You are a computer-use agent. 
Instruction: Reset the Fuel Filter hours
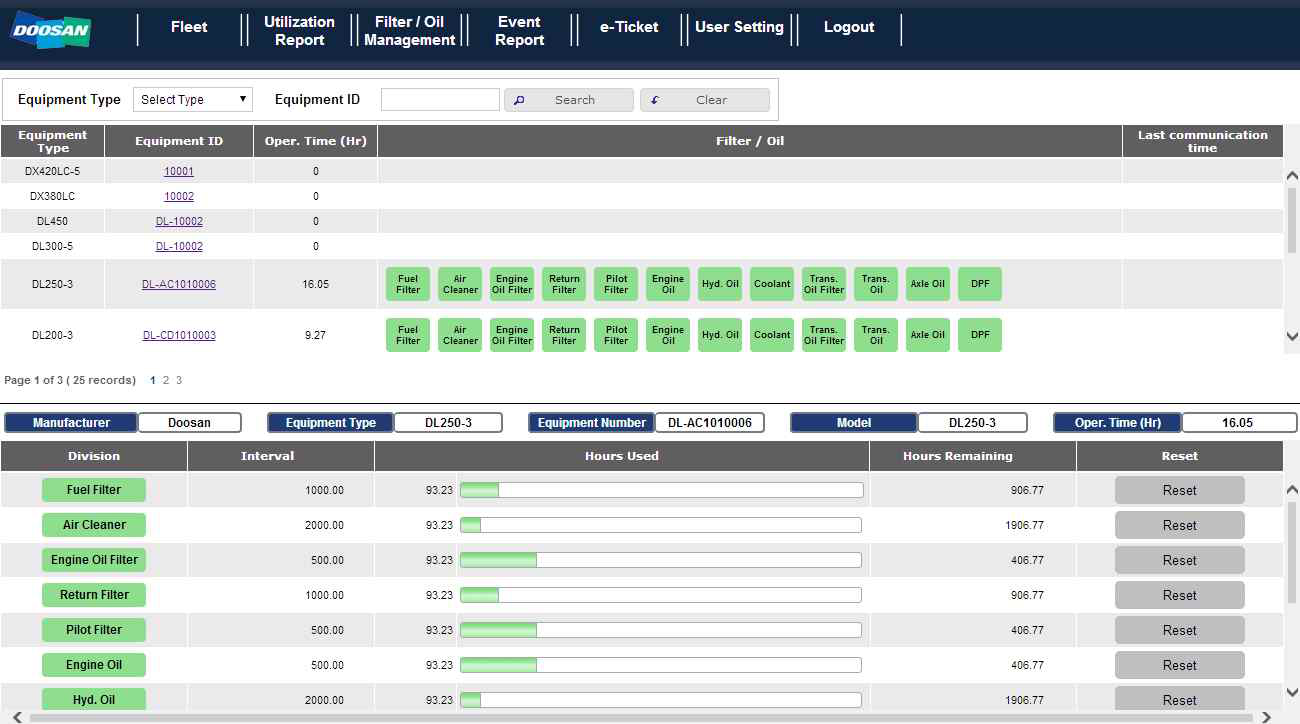pyautogui.click(x=1179, y=491)
